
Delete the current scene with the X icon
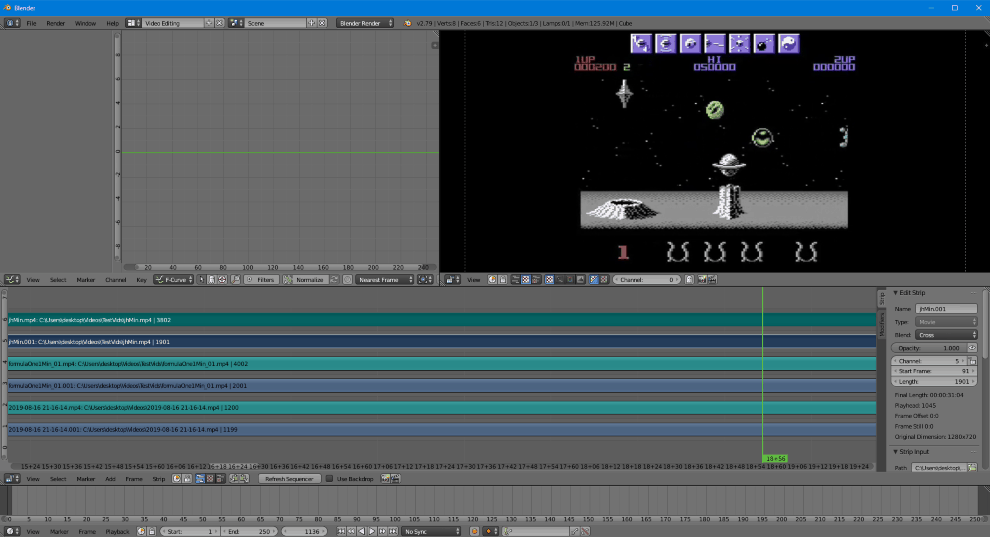pyautogui.click(x=322, y=23)
